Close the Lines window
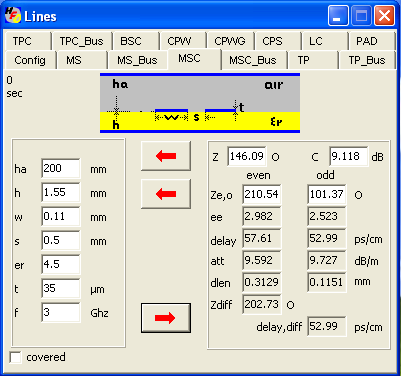 pyautogui.click(x=384, y=15)
